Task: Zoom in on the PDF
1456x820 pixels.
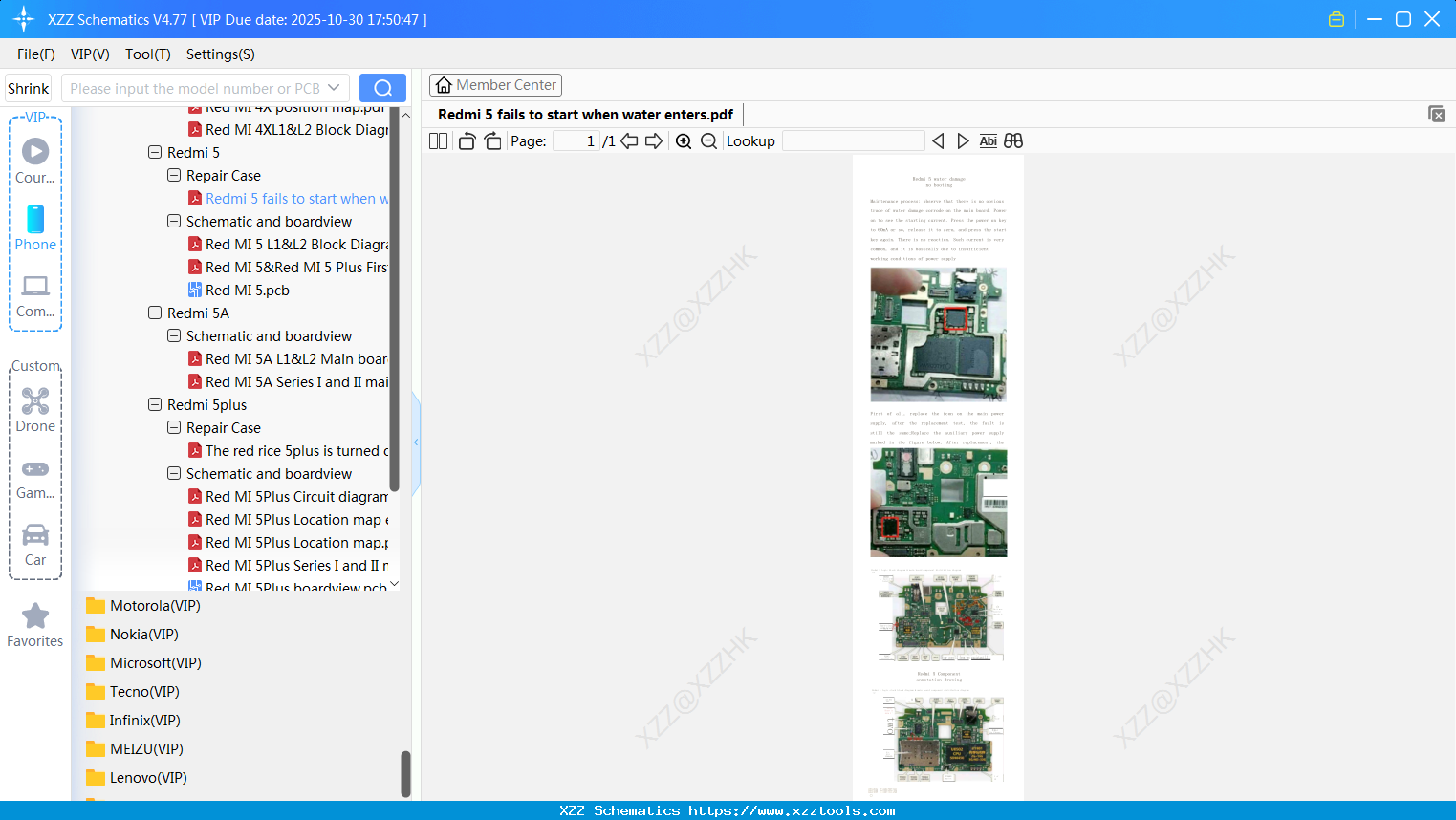Action: [684, 141]
